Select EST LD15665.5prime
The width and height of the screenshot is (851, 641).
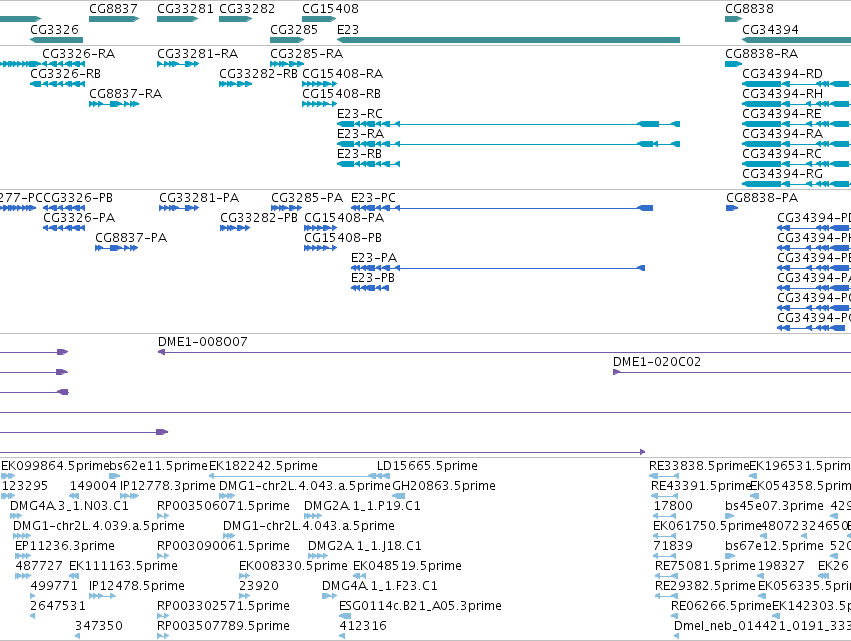tap(383, 476)
